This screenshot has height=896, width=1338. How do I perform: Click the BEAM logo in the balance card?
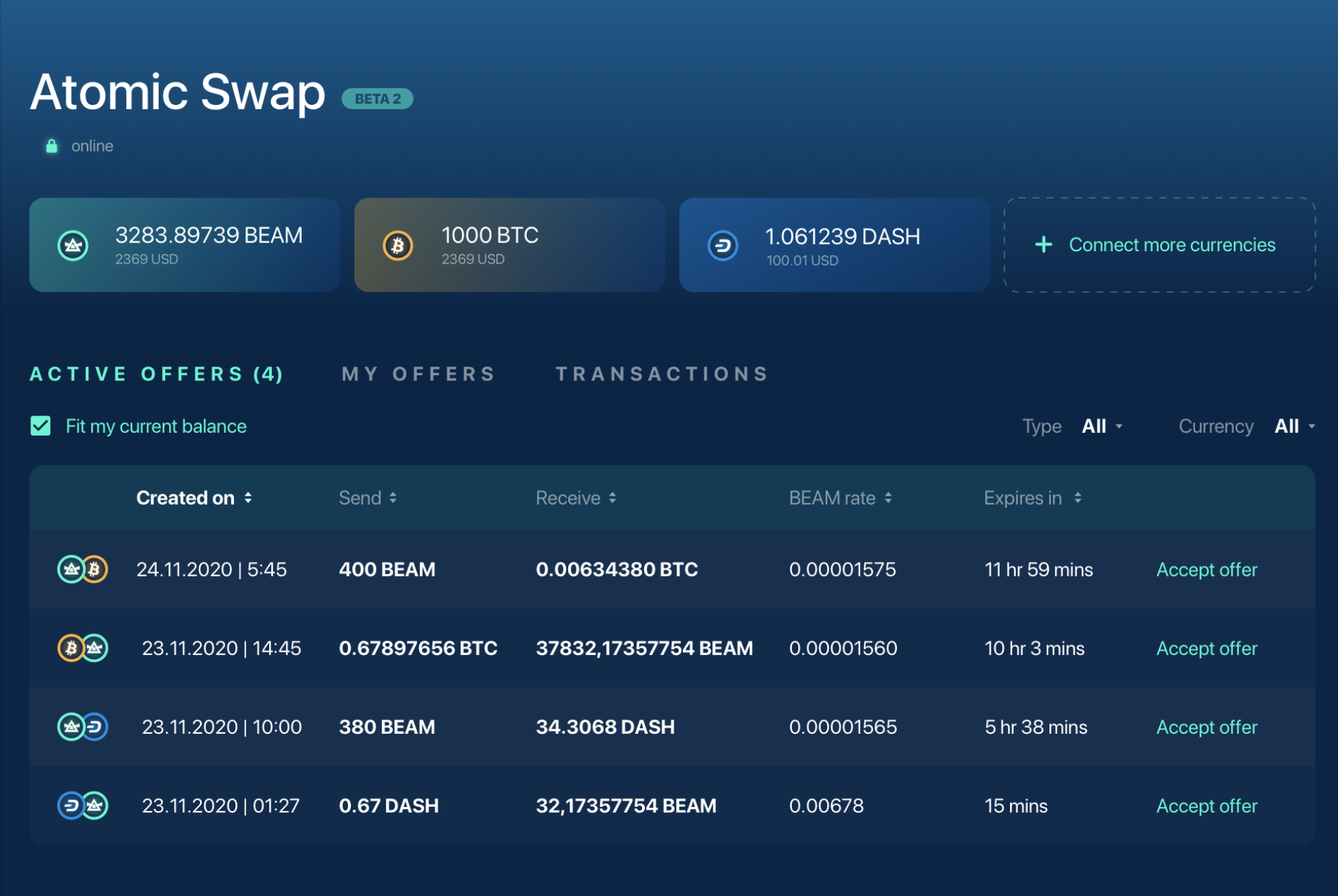tap(72, 245)
